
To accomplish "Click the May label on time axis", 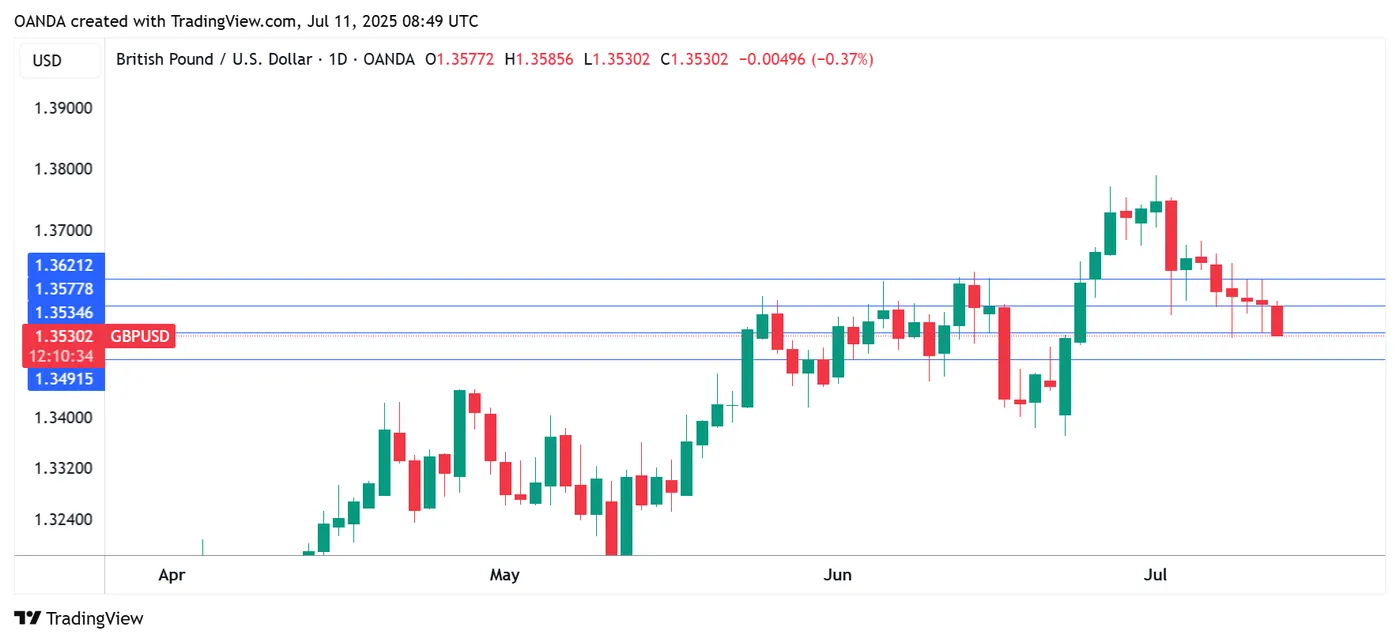I will point(505,575).
